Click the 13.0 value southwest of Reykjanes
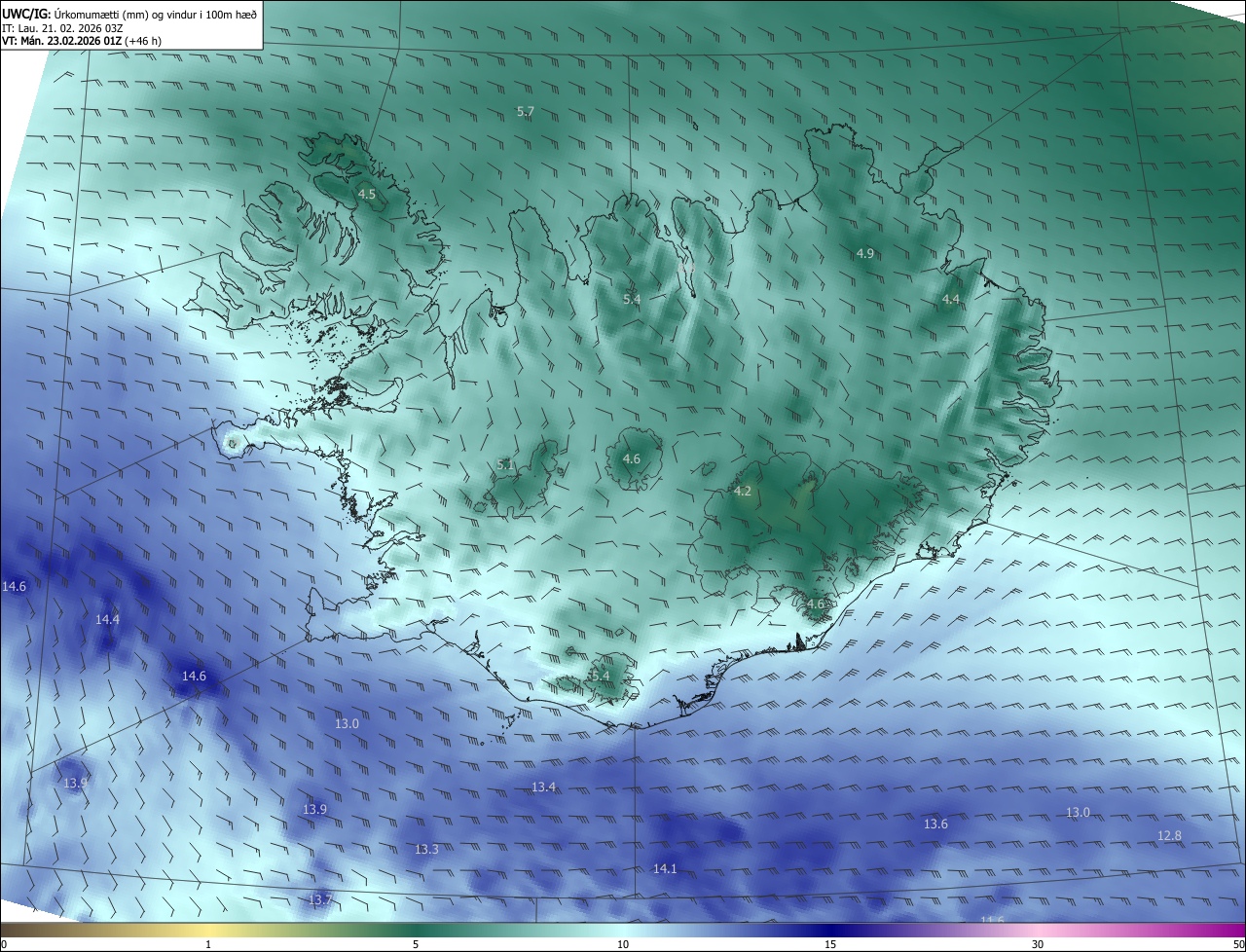 347,724
